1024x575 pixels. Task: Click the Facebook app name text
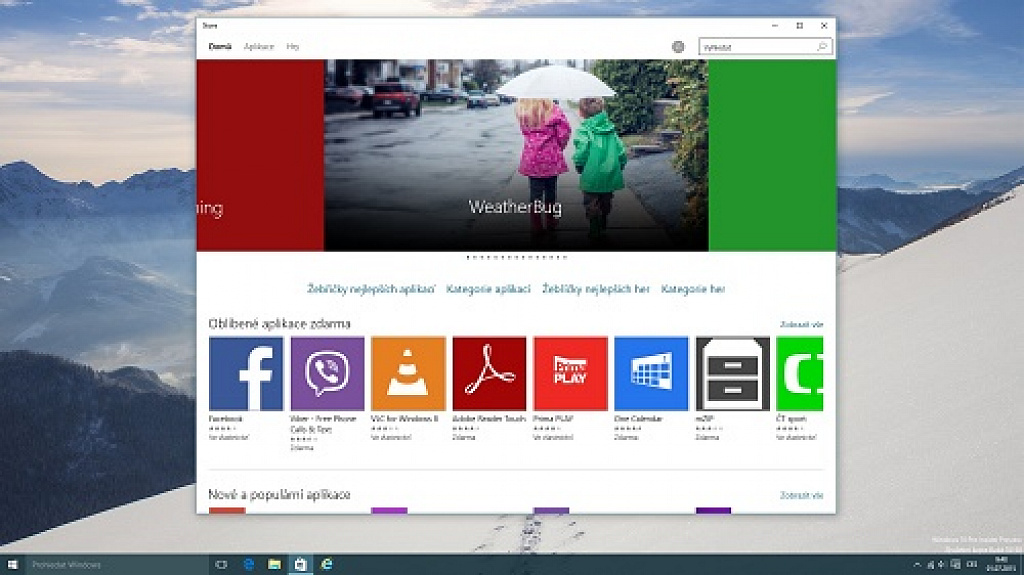(x=226, y=419)
